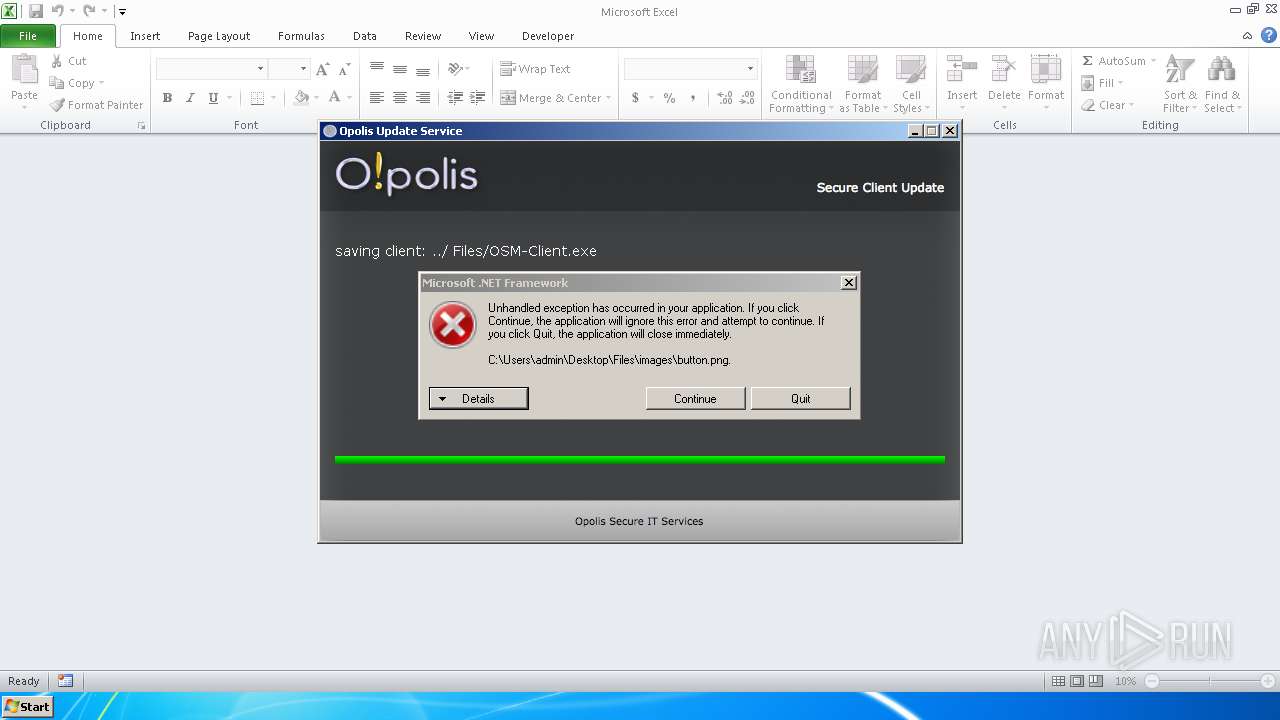Open the File tab
The height and width of the screenshot is (720, 1280).
point(28,36)
